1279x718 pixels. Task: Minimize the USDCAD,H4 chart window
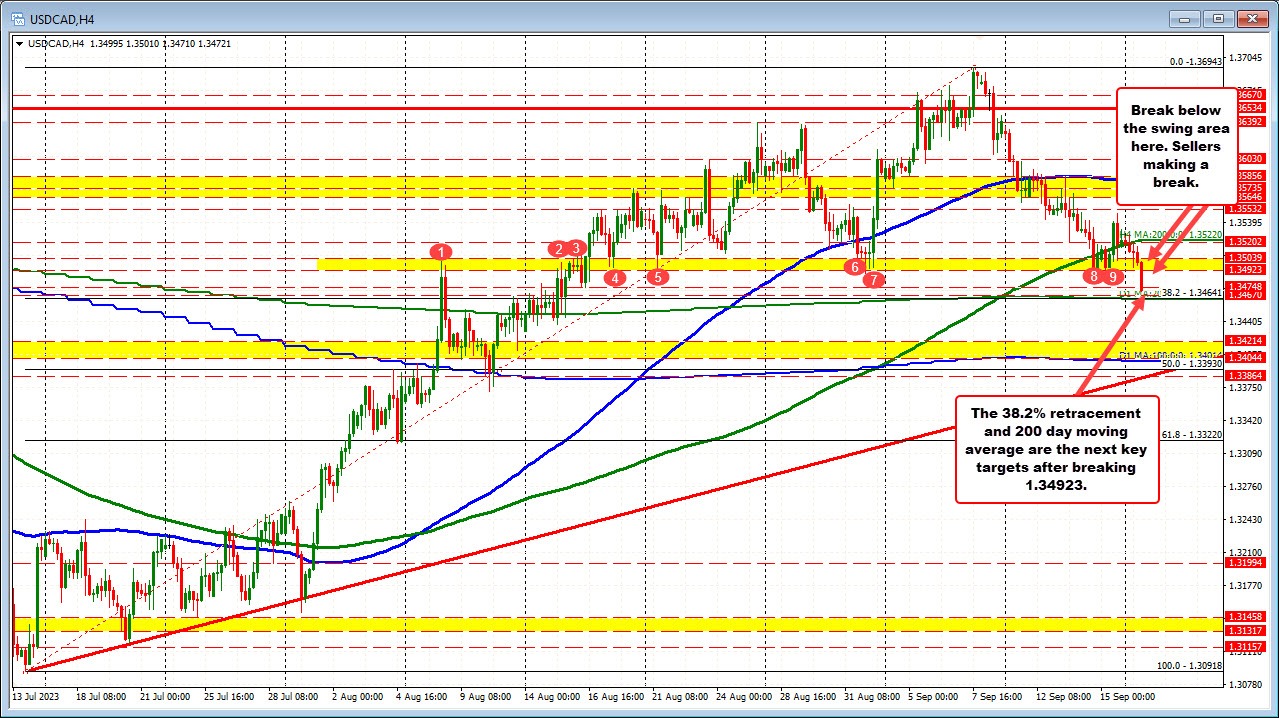click(1183, 18)
